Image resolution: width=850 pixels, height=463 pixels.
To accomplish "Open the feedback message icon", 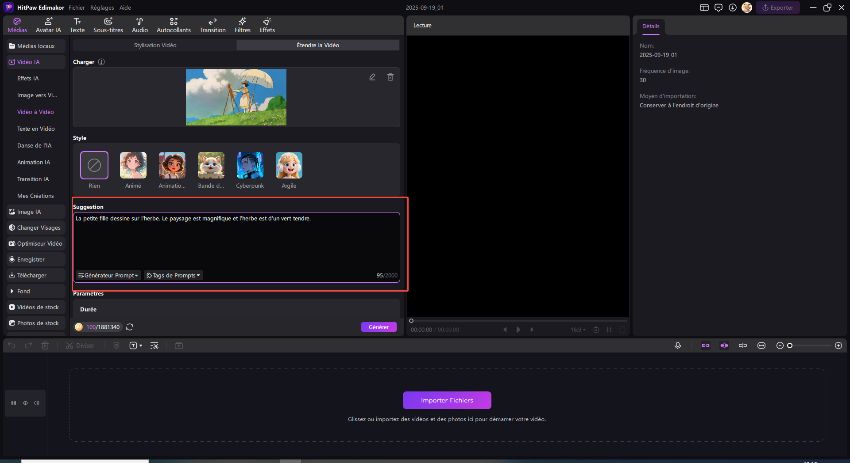I will (718, 8).
